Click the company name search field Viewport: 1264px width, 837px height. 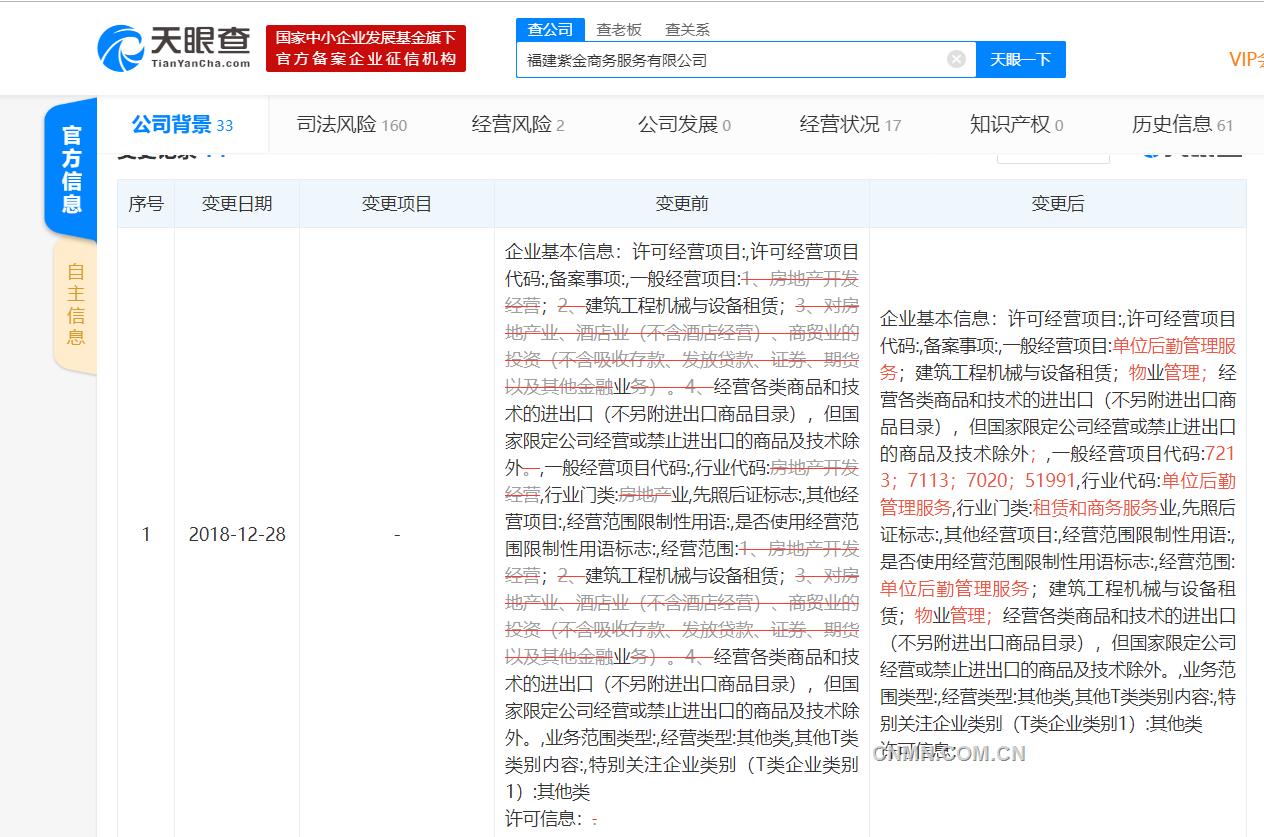pyautogui.click(x=730, y=60)
